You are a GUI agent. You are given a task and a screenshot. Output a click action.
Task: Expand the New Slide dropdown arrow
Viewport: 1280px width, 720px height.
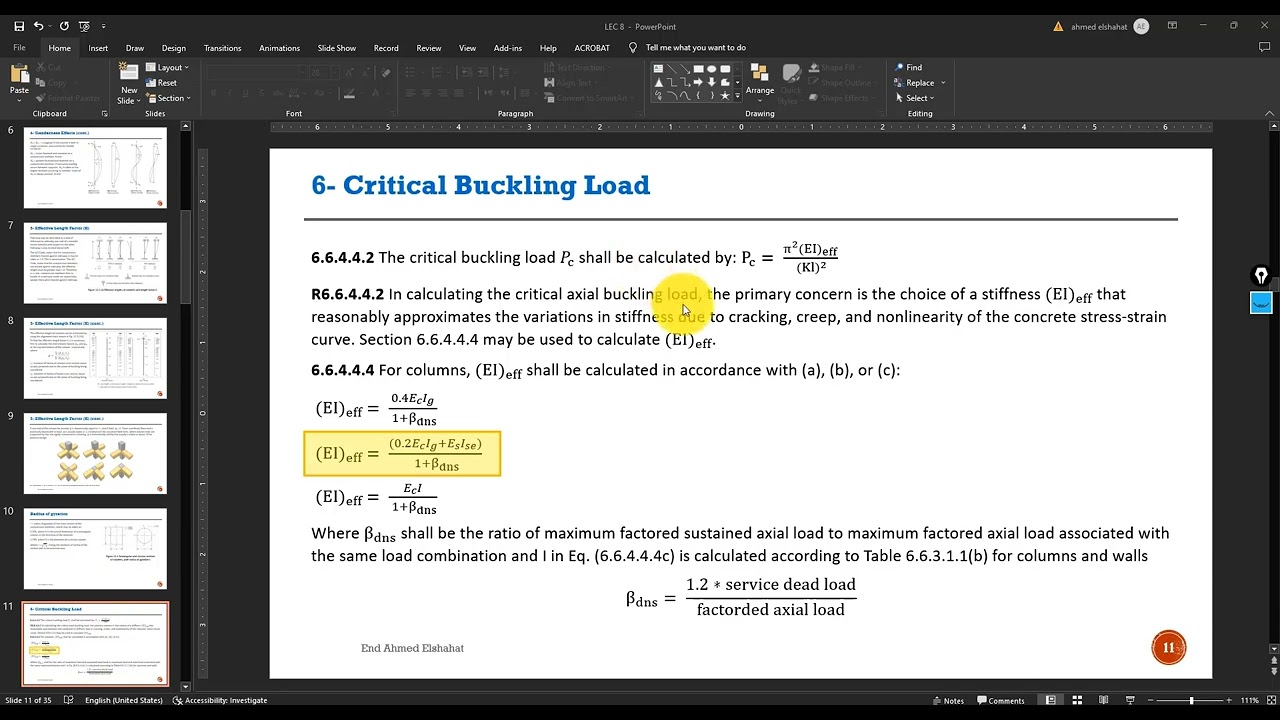point(137,101)
